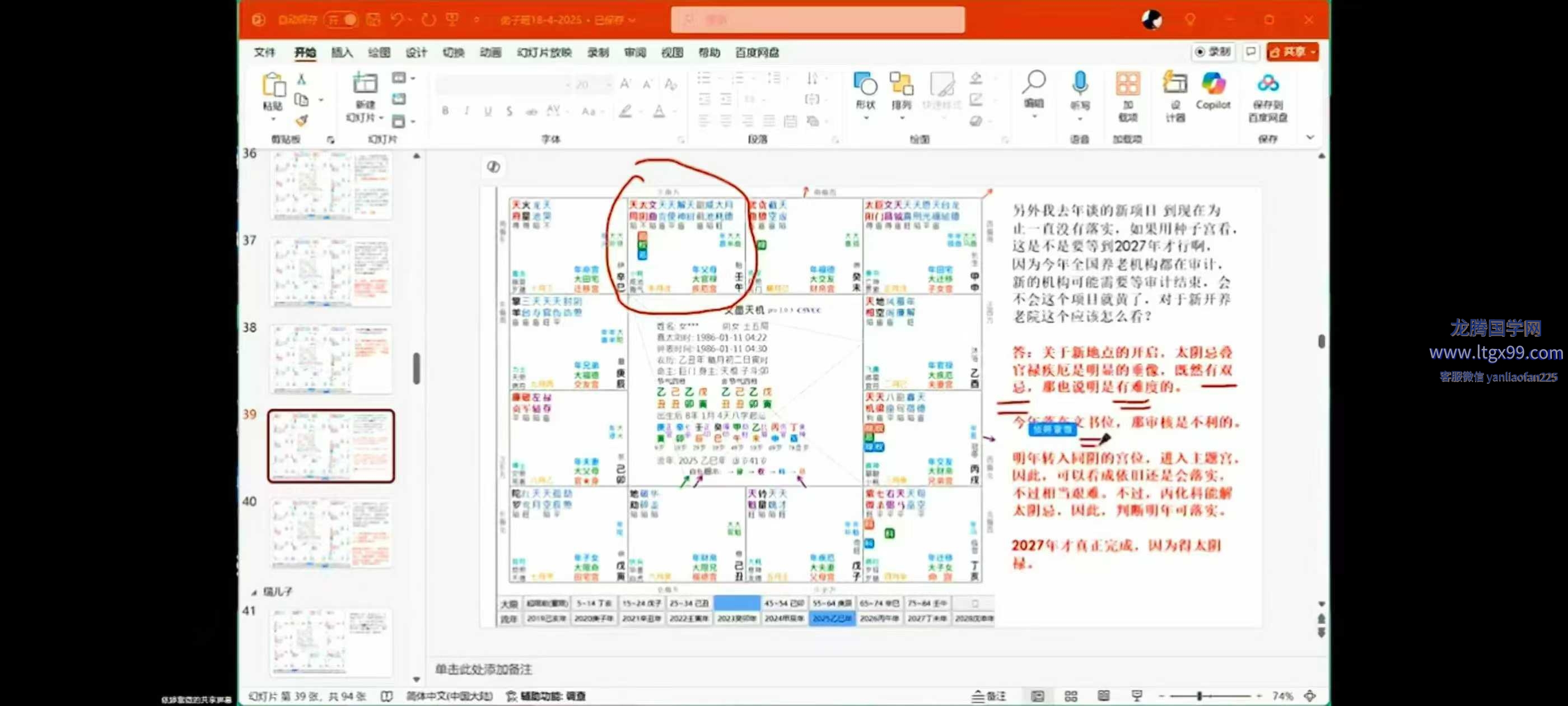Image resolution: width=1568 pixels, height=706 pixels.
Task: Click the lightbulb icon in title bar
Action: [1189, 20]
